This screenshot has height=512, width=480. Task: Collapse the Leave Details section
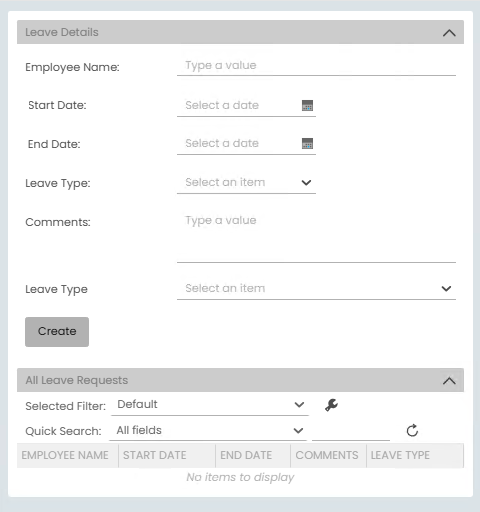449,33
